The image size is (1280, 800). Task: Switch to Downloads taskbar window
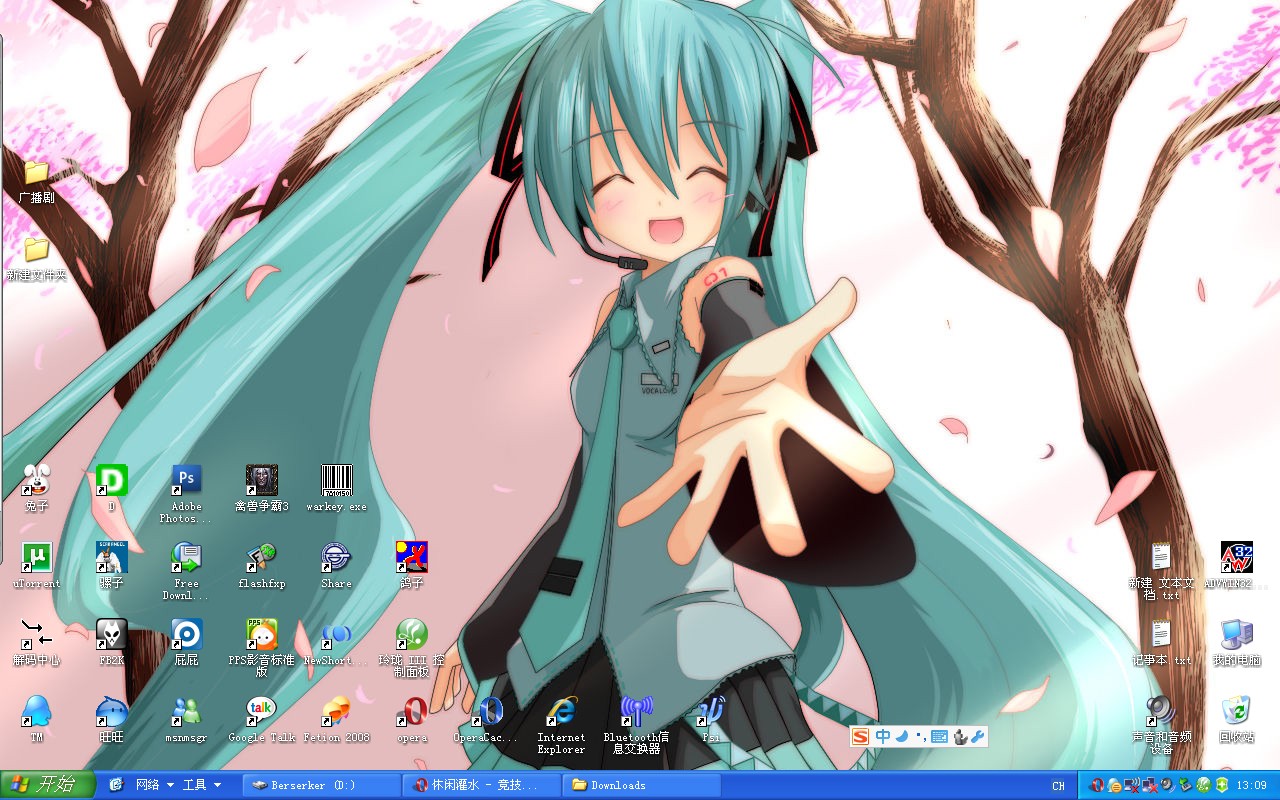pos(642,785)
